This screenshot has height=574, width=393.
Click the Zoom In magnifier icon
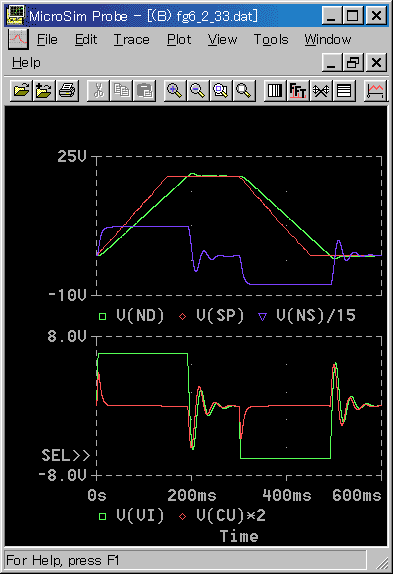(175, 90)
